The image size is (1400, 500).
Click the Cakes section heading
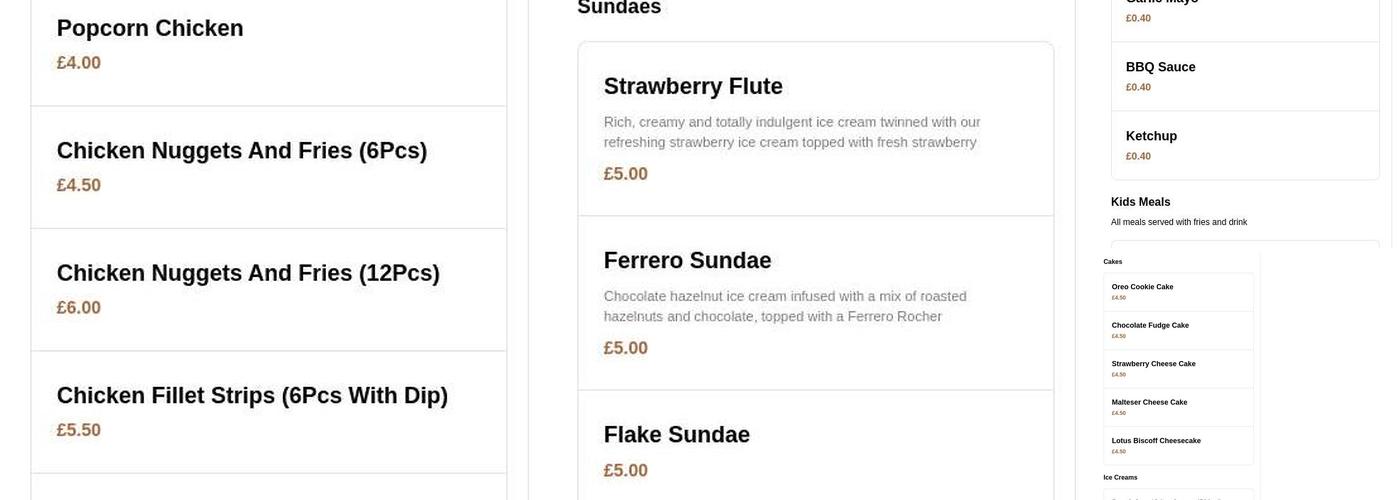(1112, 262)
